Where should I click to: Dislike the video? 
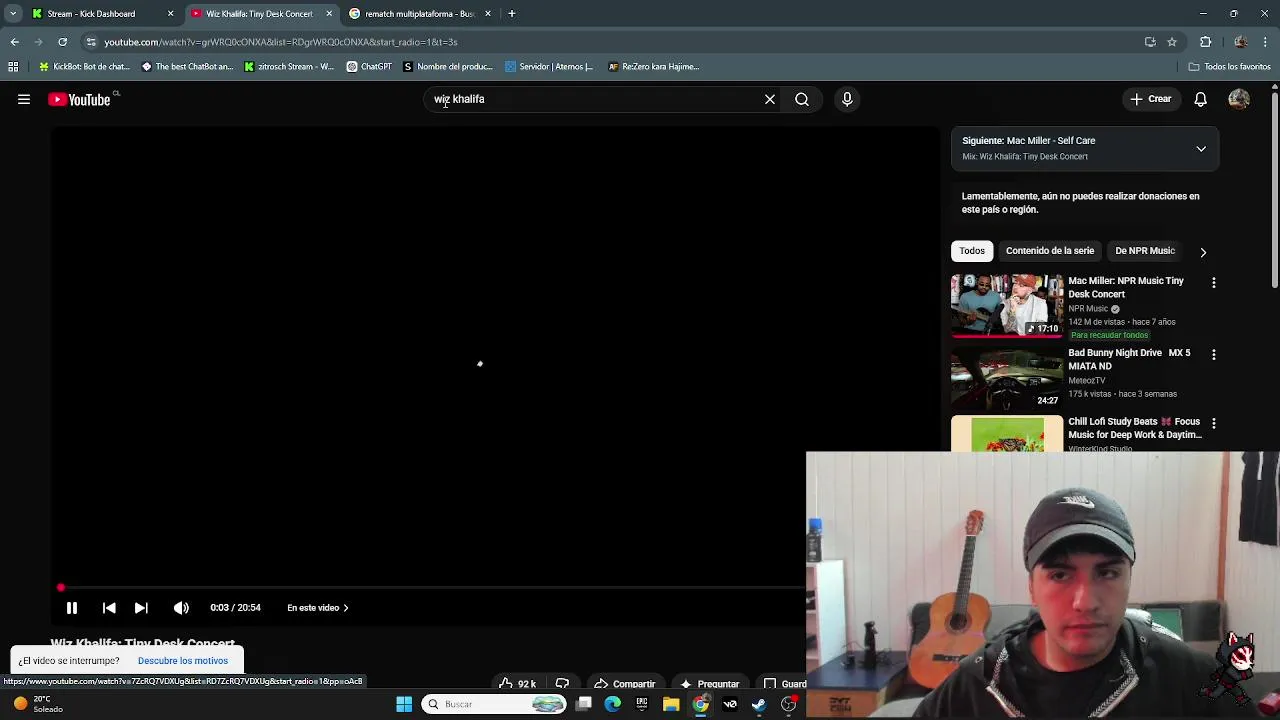pyautogui.click(x=562, y=684)
